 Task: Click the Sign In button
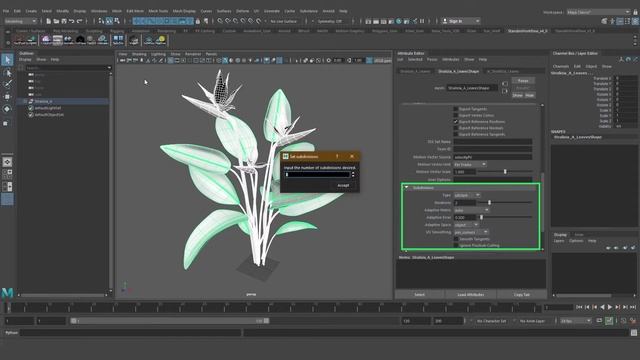(460, 21)
